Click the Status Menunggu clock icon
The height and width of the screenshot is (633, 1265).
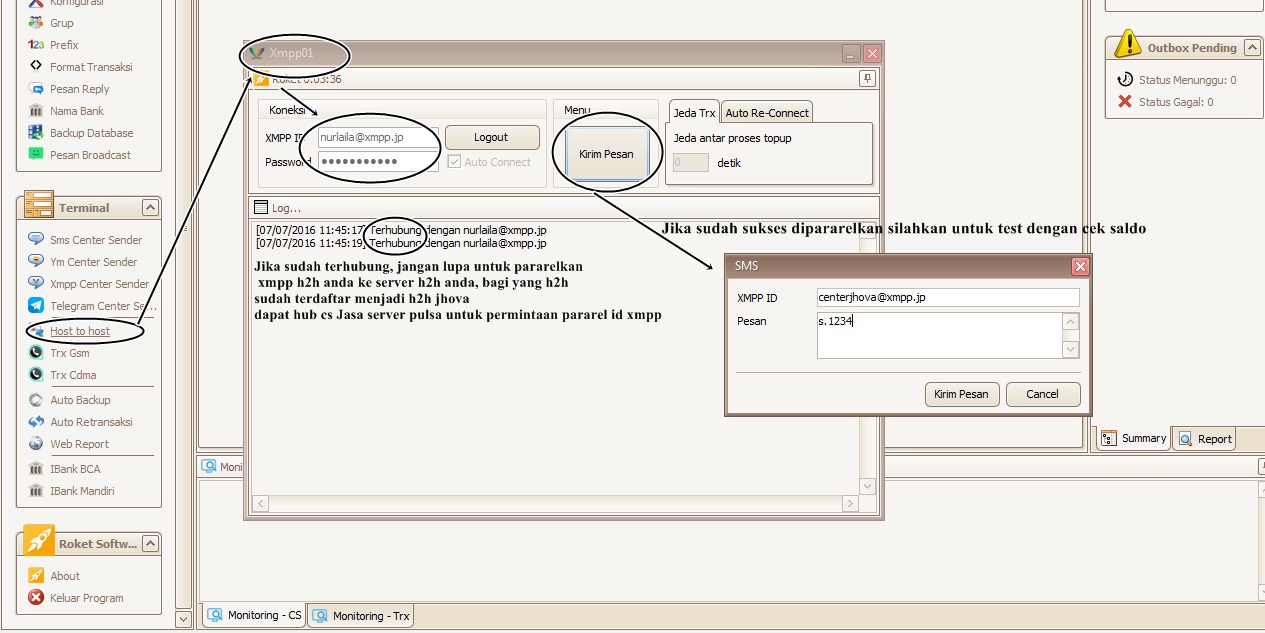[x=1125, y=80]
